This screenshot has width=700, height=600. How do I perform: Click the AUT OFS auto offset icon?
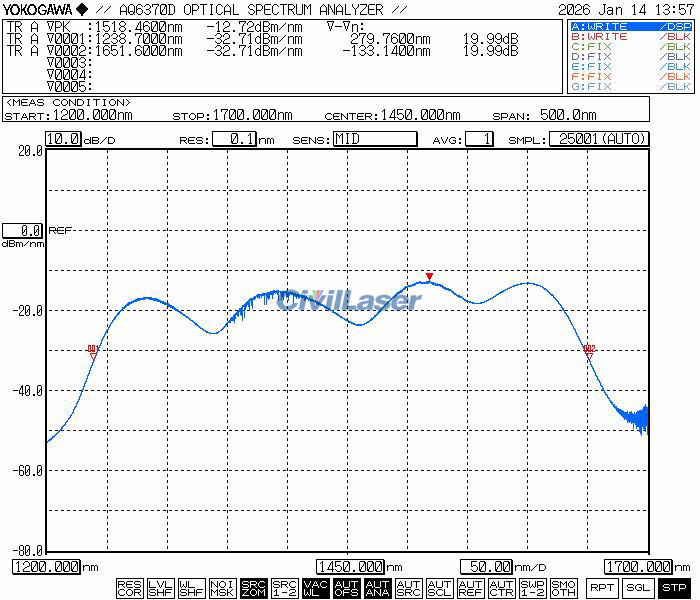346,589
